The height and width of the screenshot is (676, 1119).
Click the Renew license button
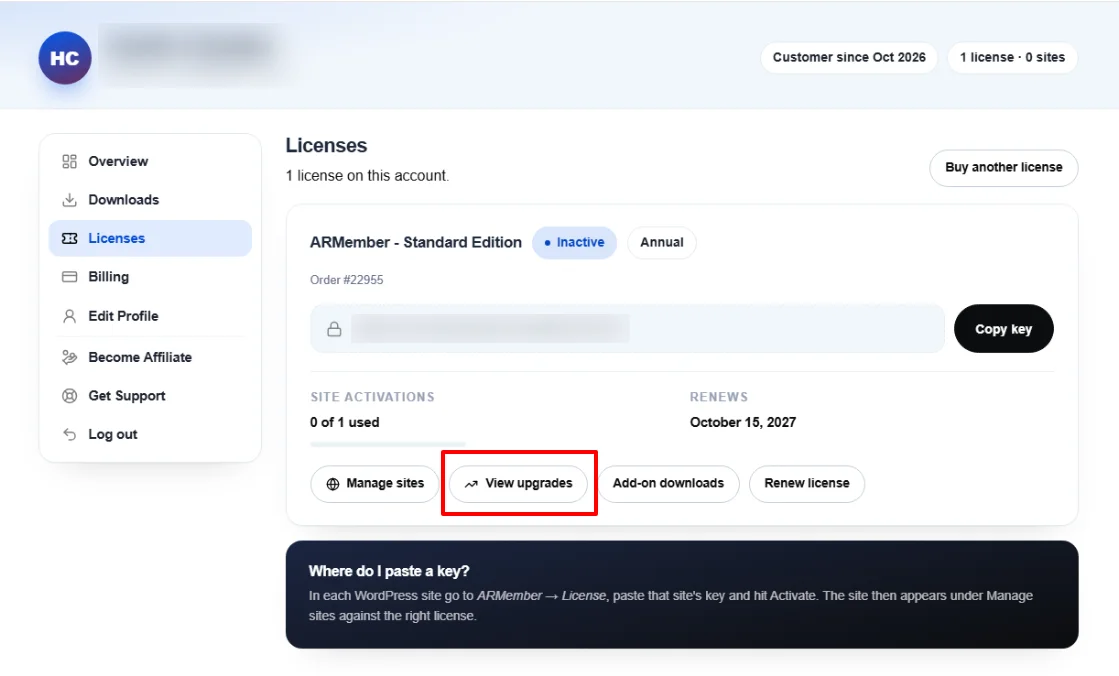point(807,484)
